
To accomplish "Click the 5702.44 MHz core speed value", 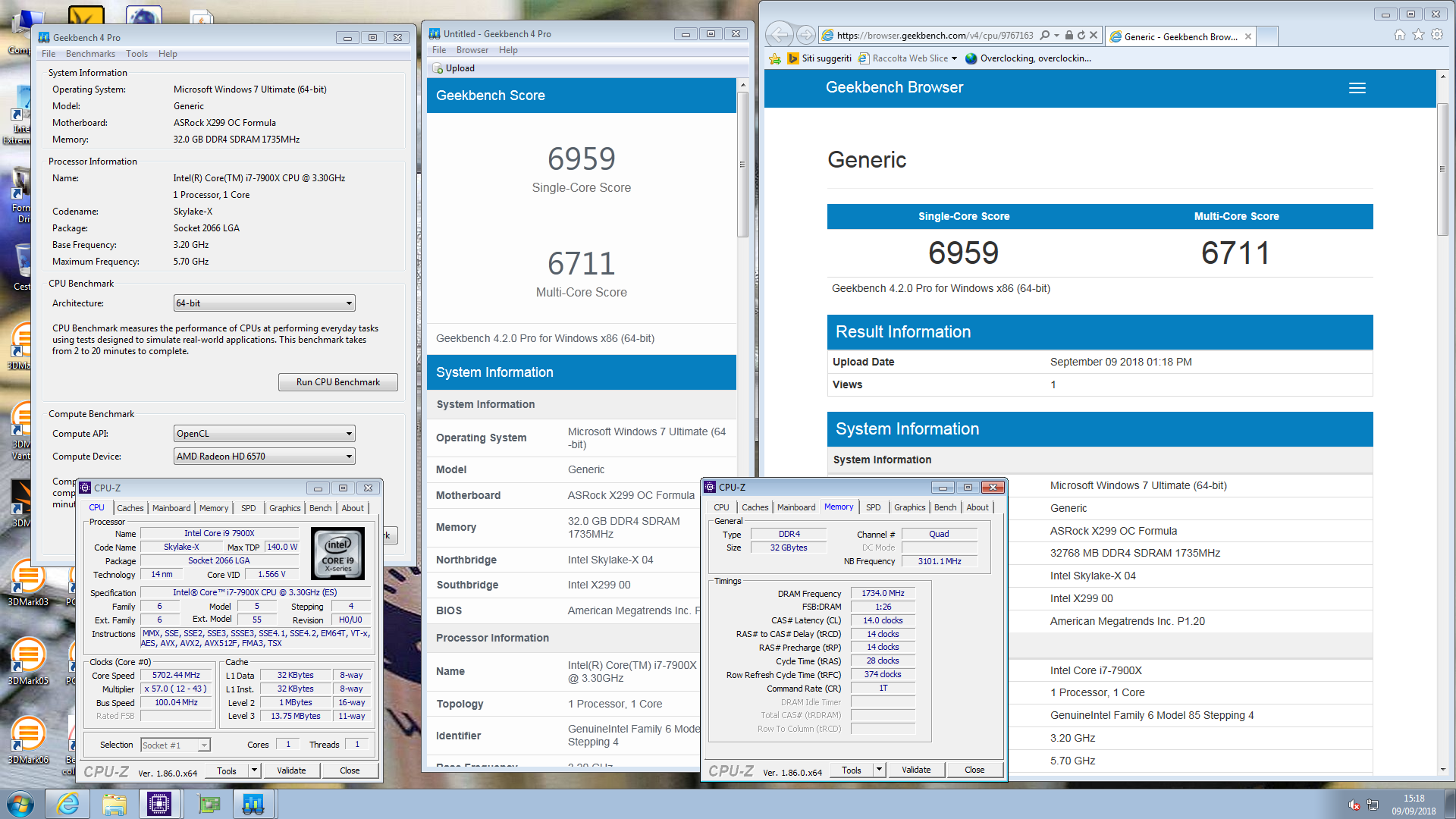I will pos(176,675).
